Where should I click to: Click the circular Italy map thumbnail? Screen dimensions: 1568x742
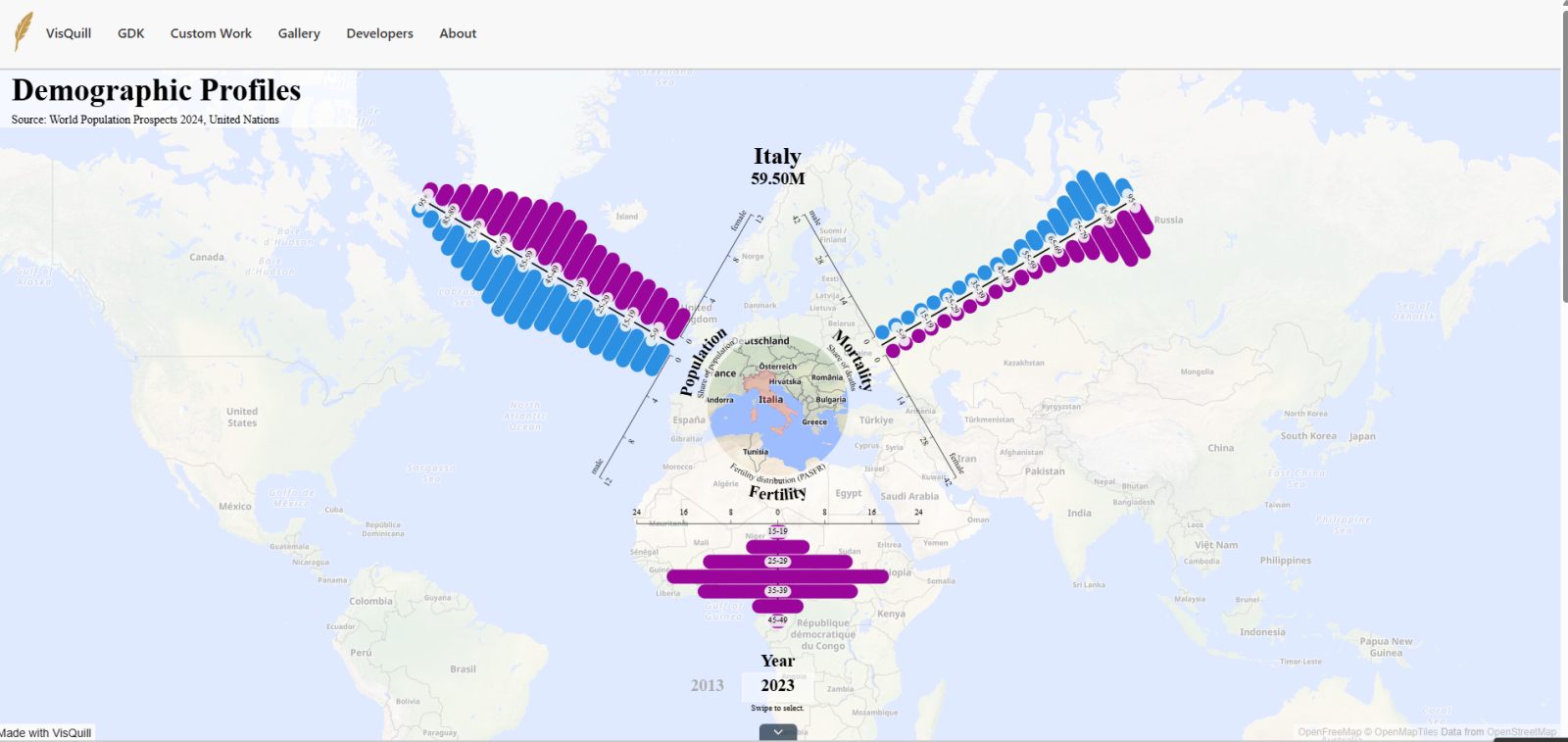pyautogui.click(x=778, y=404)
